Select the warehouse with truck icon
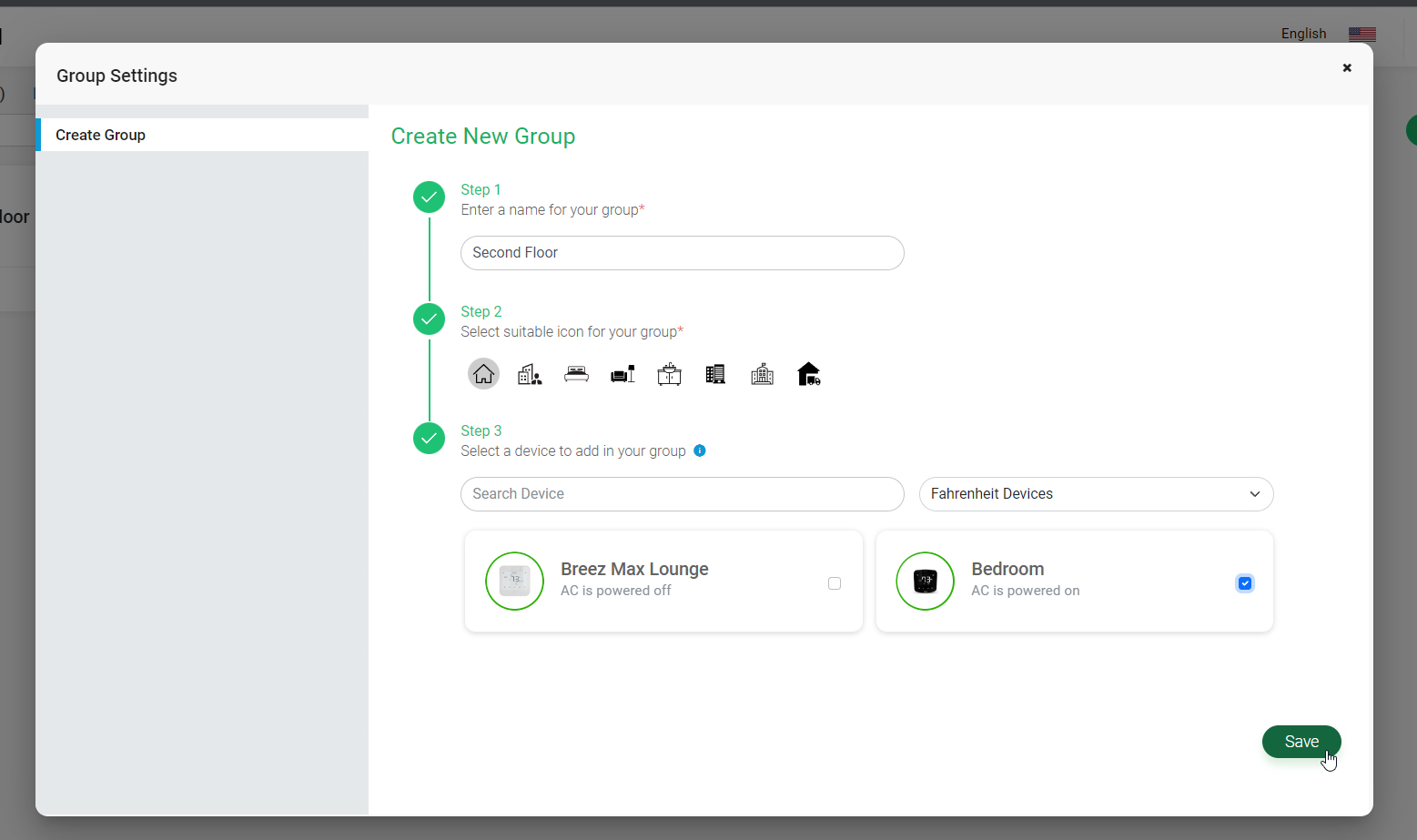The width and height of the screenshot is (1417, 840). pyautogui.click(x=808, y=373)
